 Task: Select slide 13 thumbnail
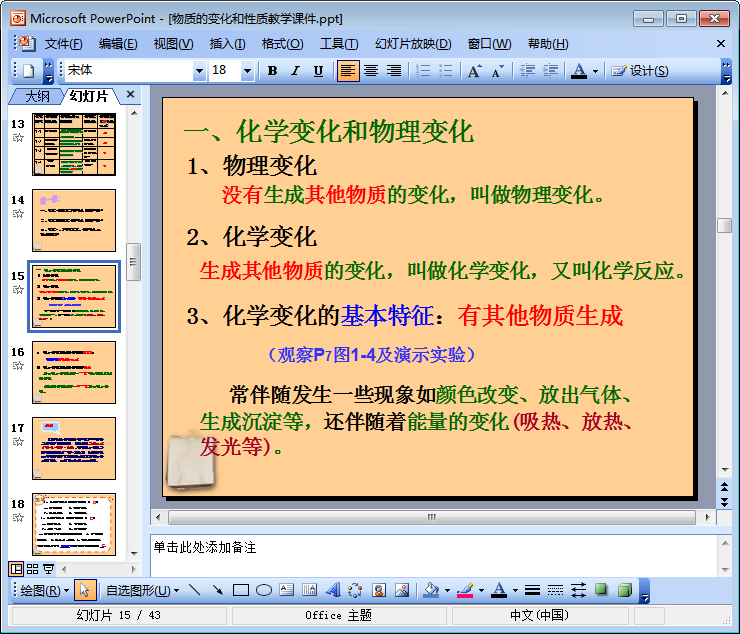click(x=74, y=144)
